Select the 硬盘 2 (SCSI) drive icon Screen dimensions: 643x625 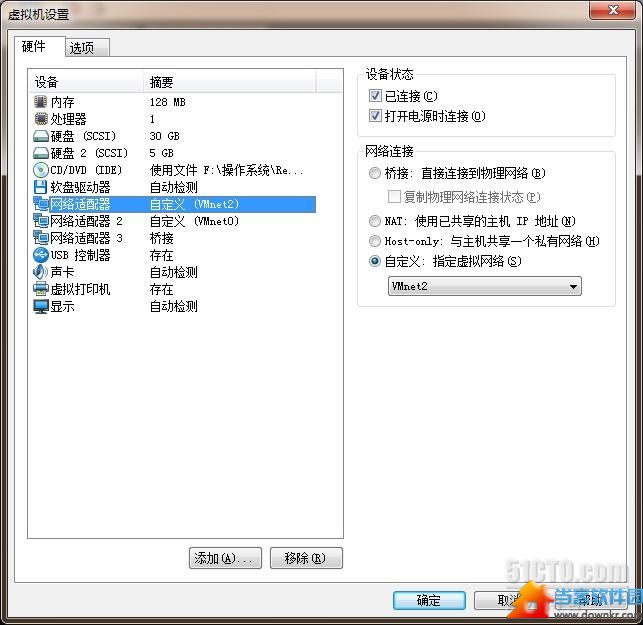tap(41, 153)
